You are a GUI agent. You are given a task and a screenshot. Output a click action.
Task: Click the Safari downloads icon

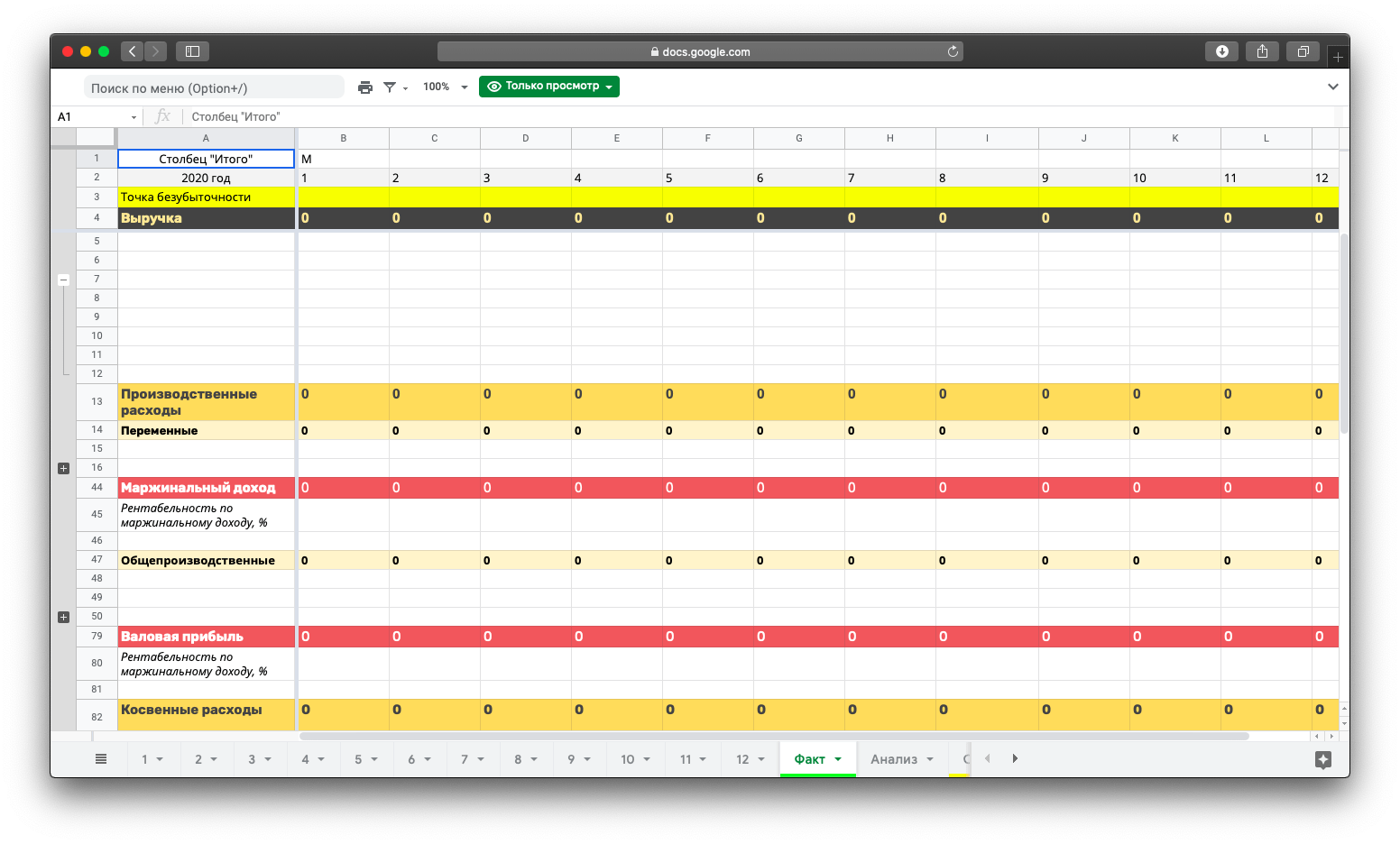pos(1221,51)
